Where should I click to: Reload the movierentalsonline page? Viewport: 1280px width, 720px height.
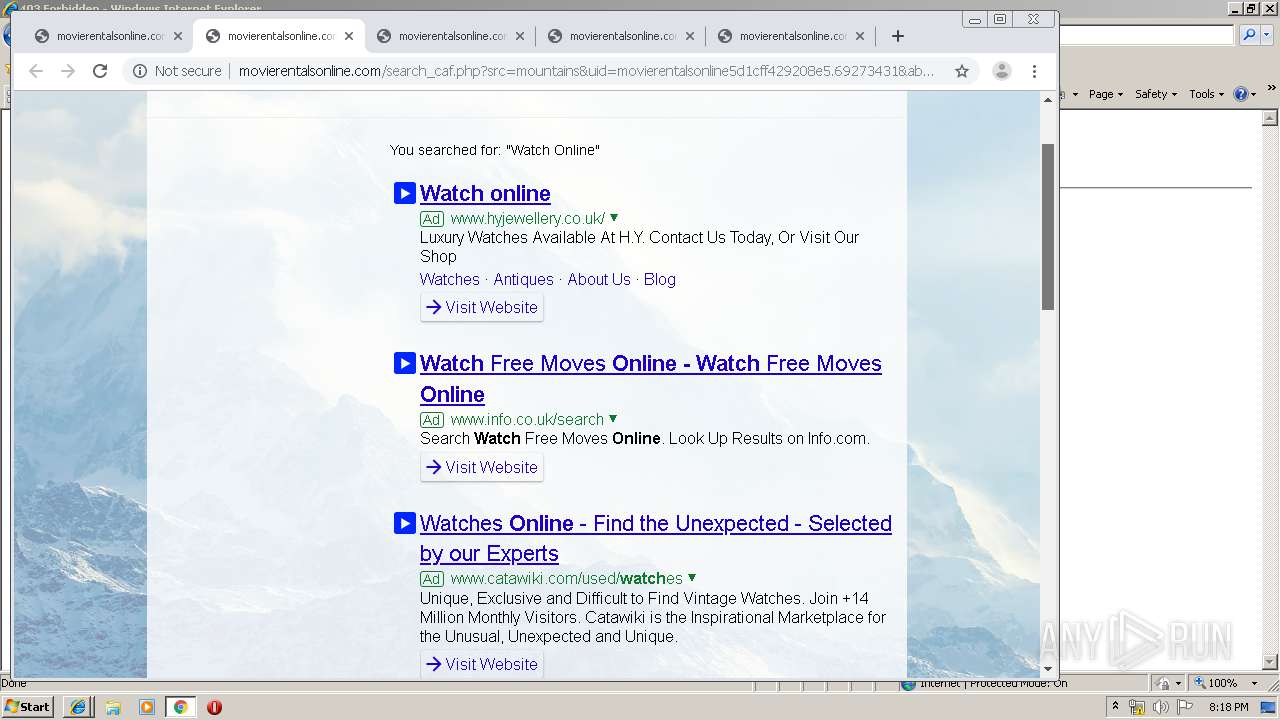100,71
